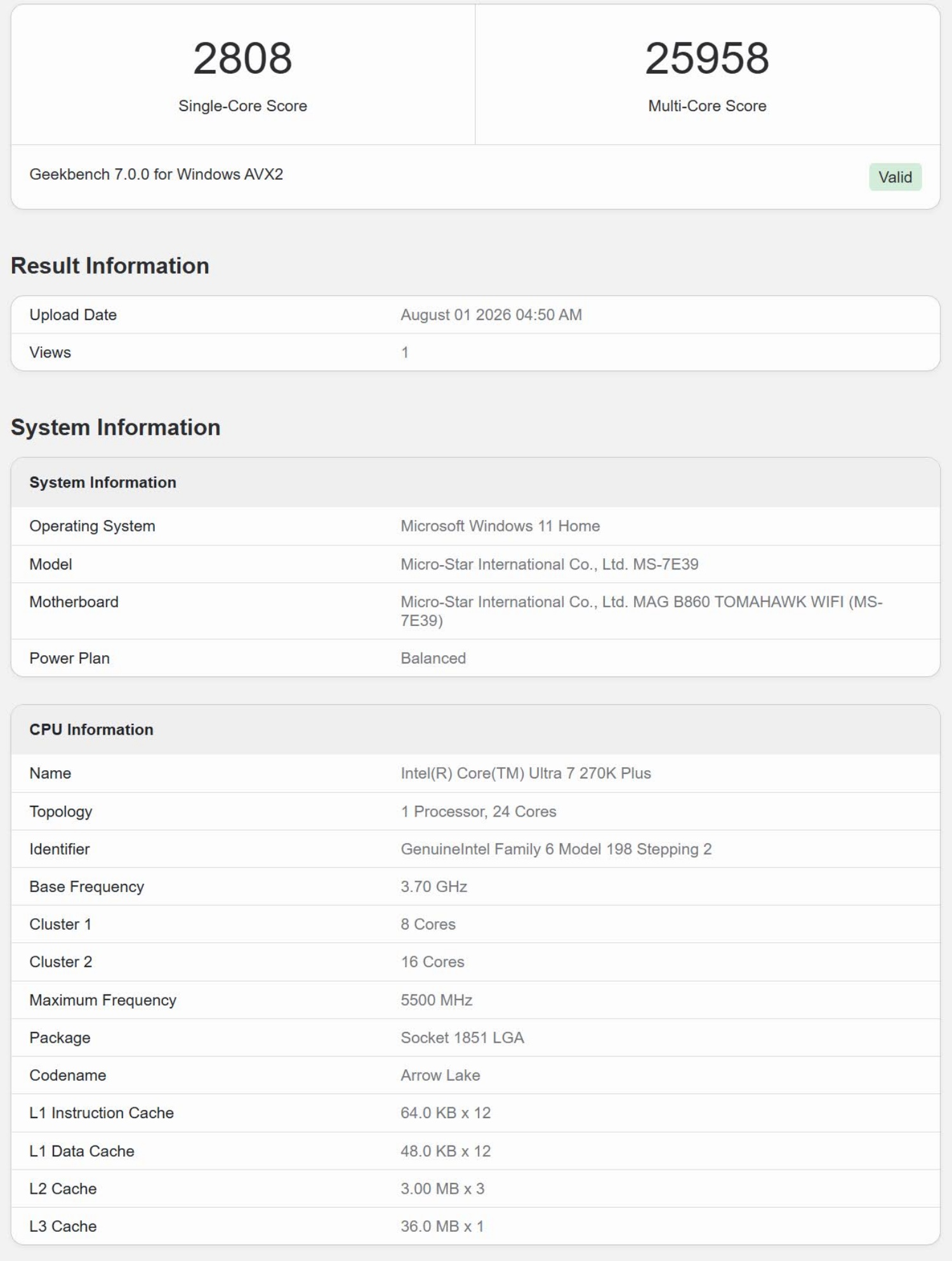Select the upload date August 01 2026 04:50 AM
The image size is (952, 1261).
(491, 315)
